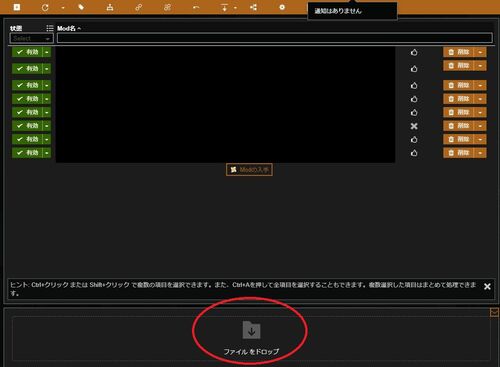Click the gear icon in the toolbar

pos(282,7)
